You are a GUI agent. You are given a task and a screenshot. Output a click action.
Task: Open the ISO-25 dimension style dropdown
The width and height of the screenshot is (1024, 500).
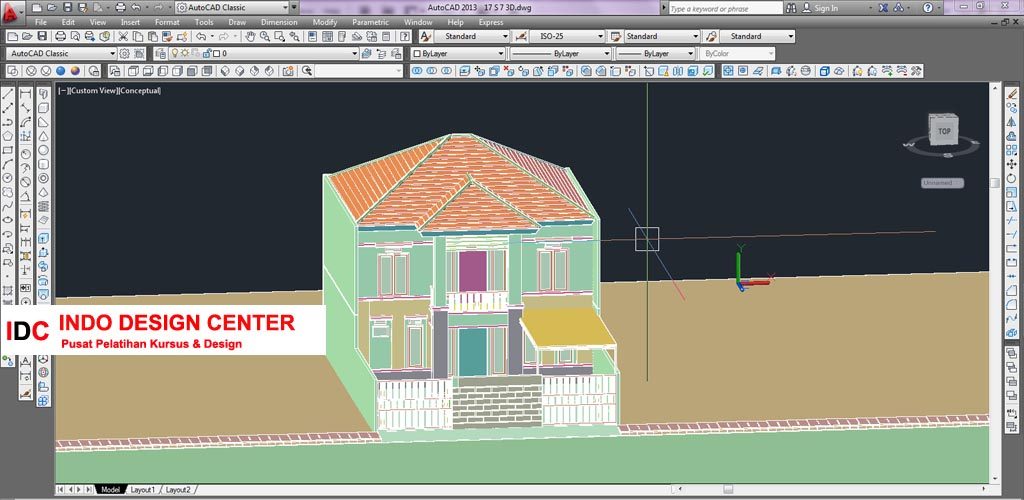[568, 37]
